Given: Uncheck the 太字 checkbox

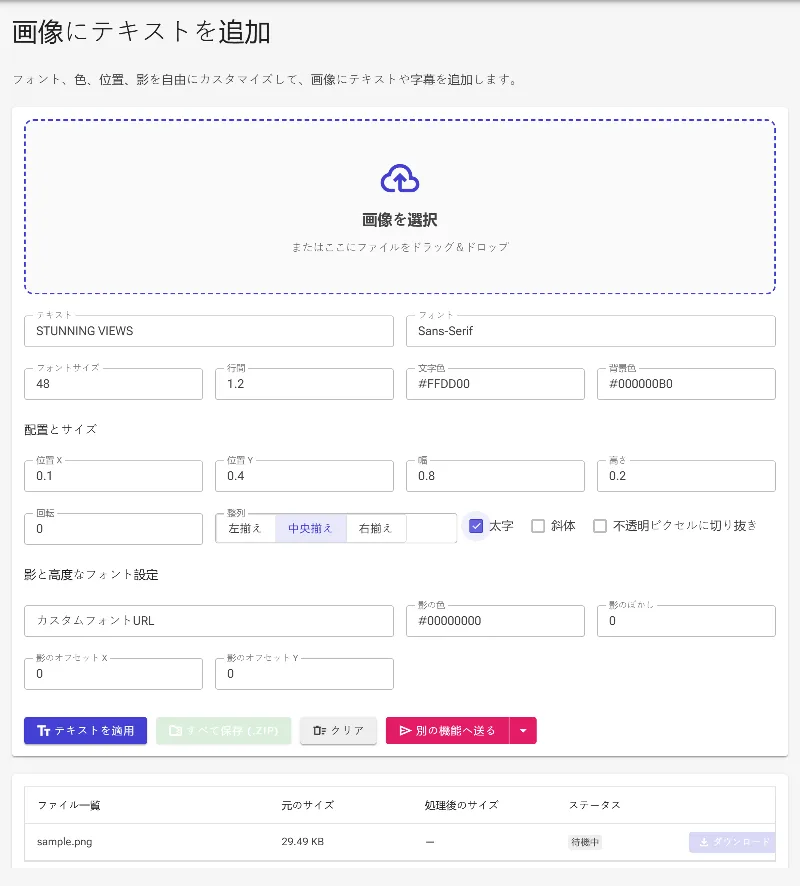Looking at the screenshot, I should click(x=476, y=526).
